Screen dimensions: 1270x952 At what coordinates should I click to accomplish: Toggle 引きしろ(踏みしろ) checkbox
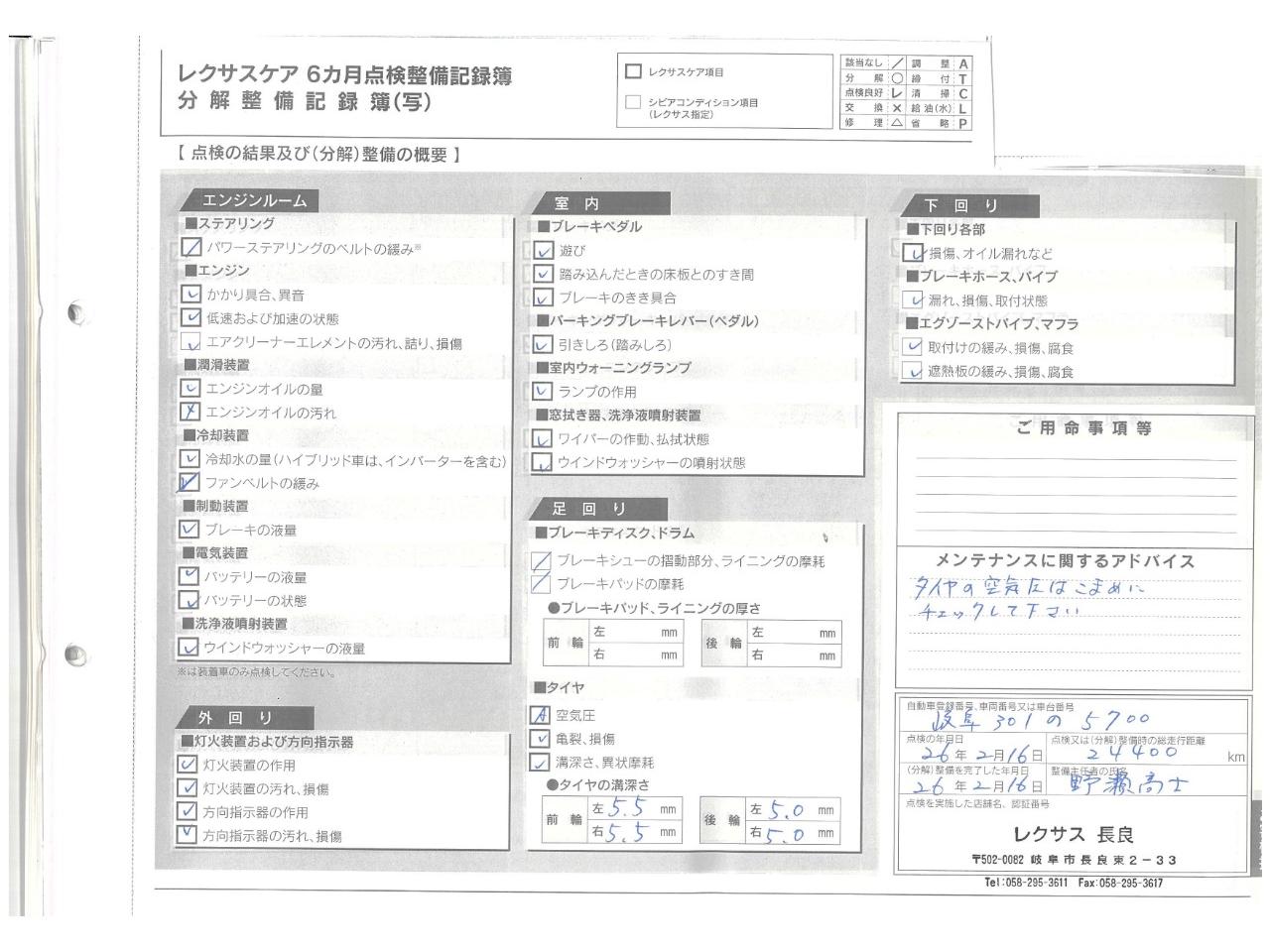542,345
